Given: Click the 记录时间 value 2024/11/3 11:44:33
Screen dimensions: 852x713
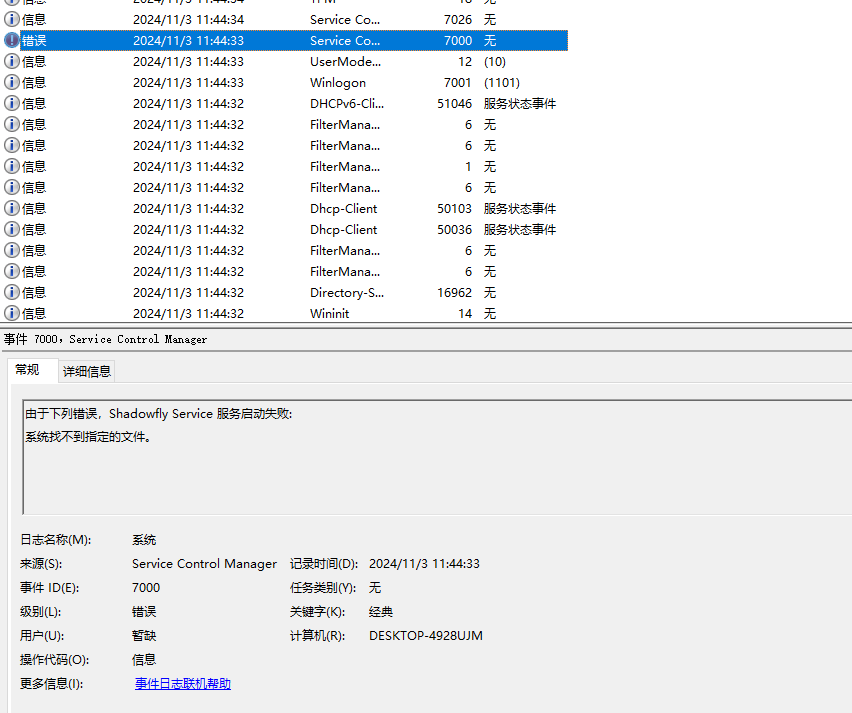Looking at the screenshot, I should [x=424, y=564].
